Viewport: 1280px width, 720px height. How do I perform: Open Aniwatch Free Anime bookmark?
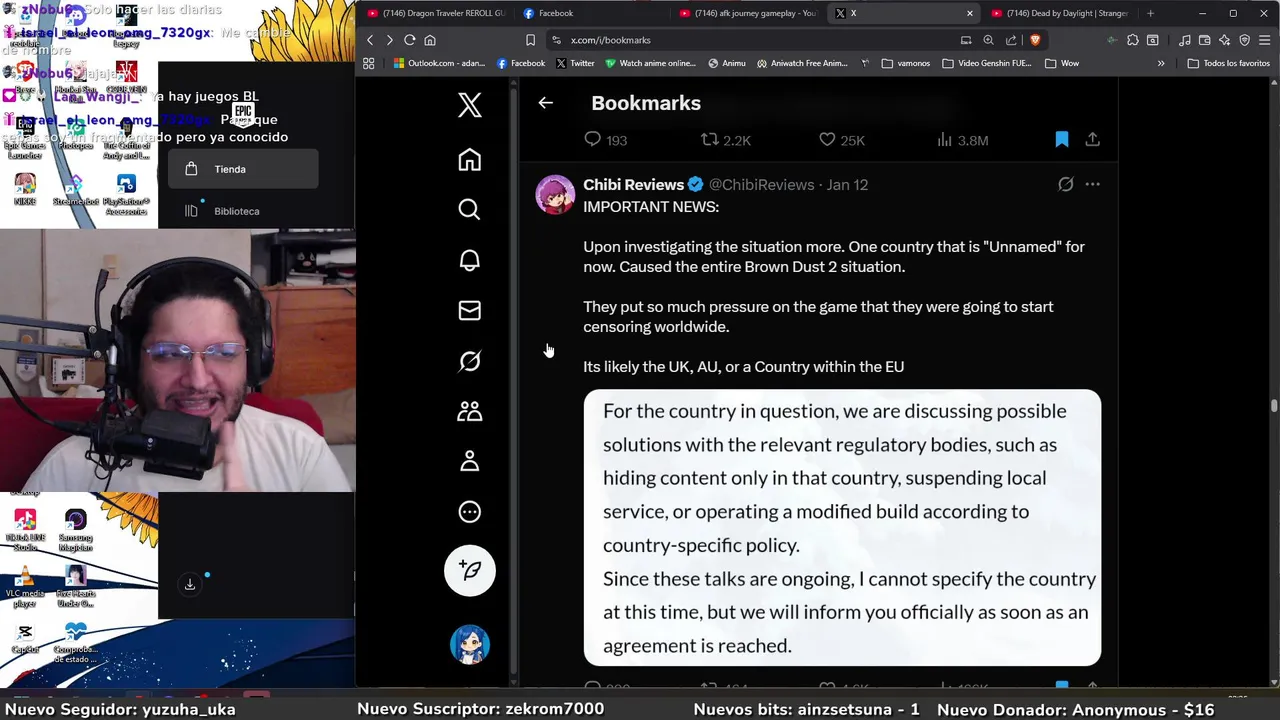pos(802,63)
